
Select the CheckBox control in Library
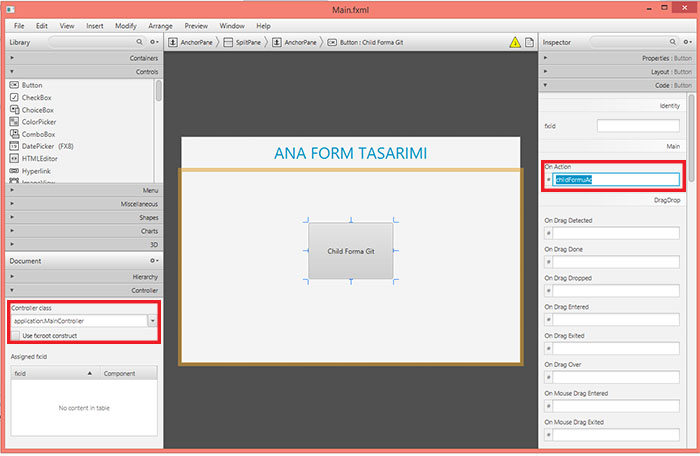(37, 97)
